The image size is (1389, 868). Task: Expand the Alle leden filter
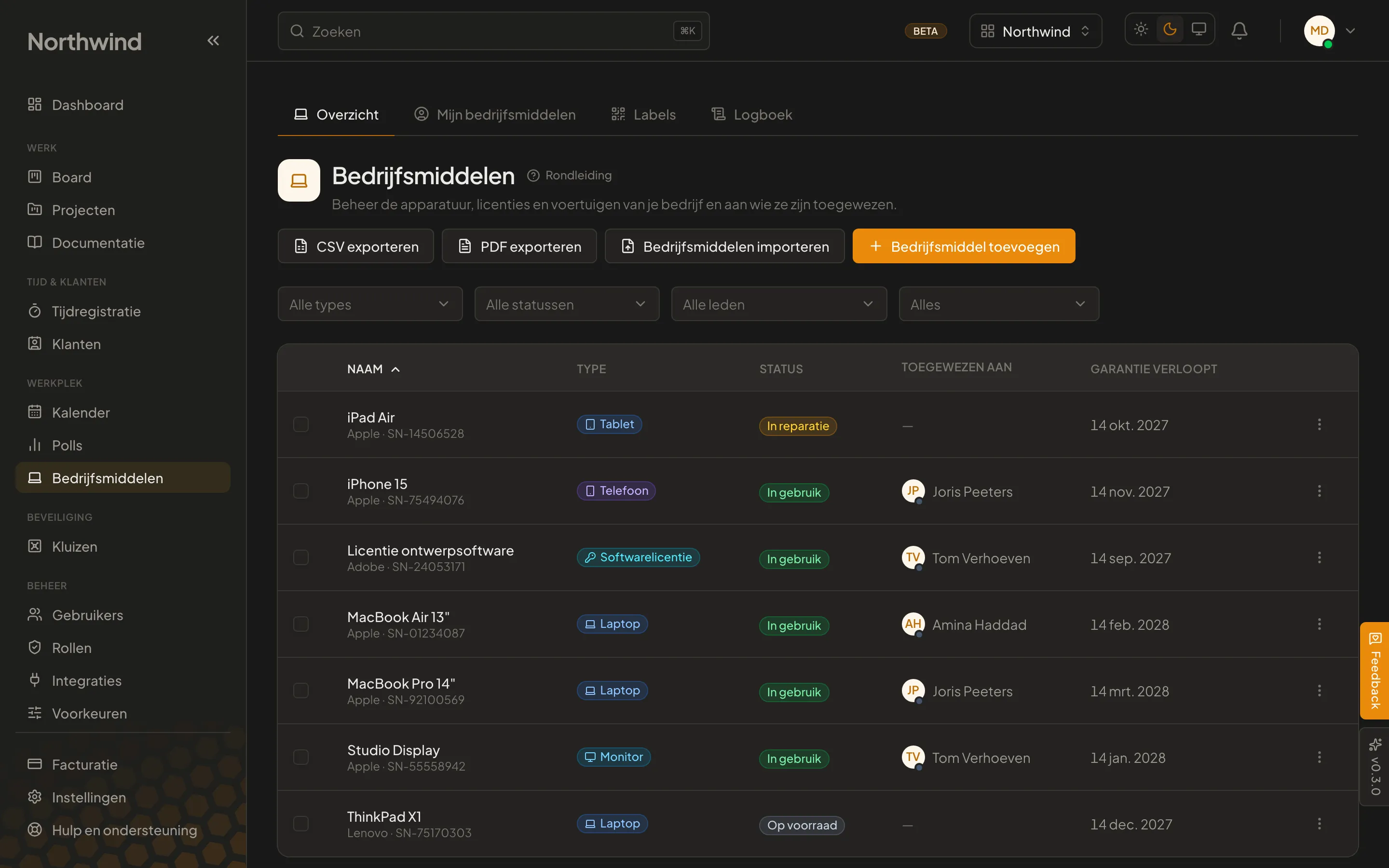click(779, 304)
